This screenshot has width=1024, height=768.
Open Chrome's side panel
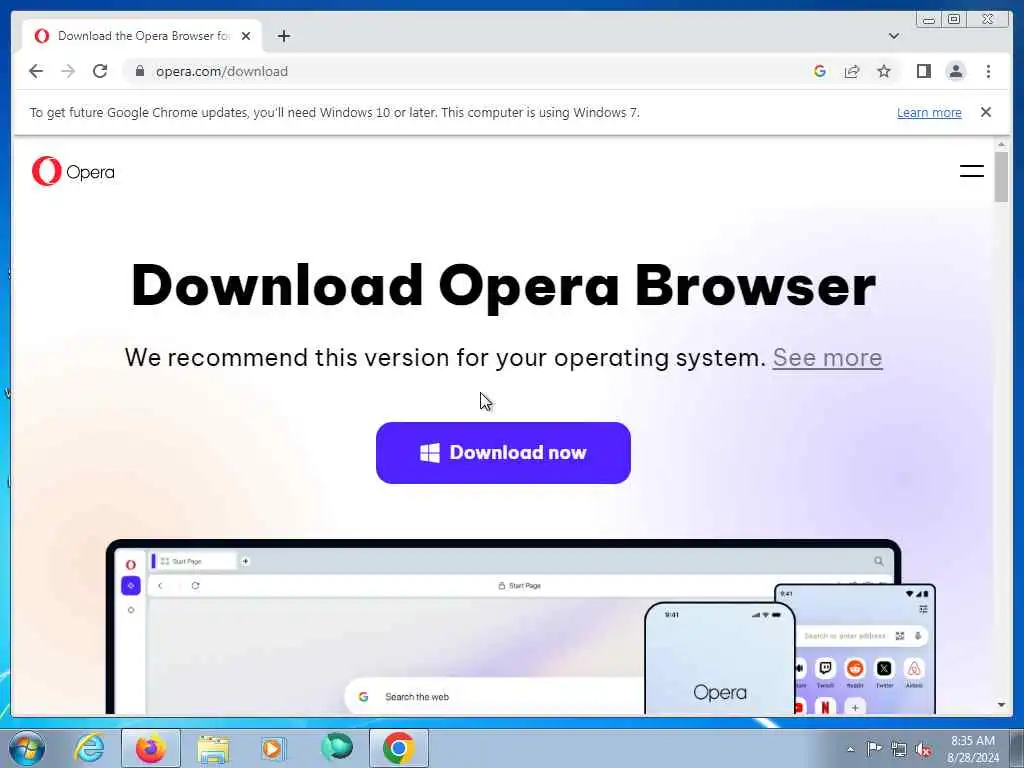click(923, 71)
